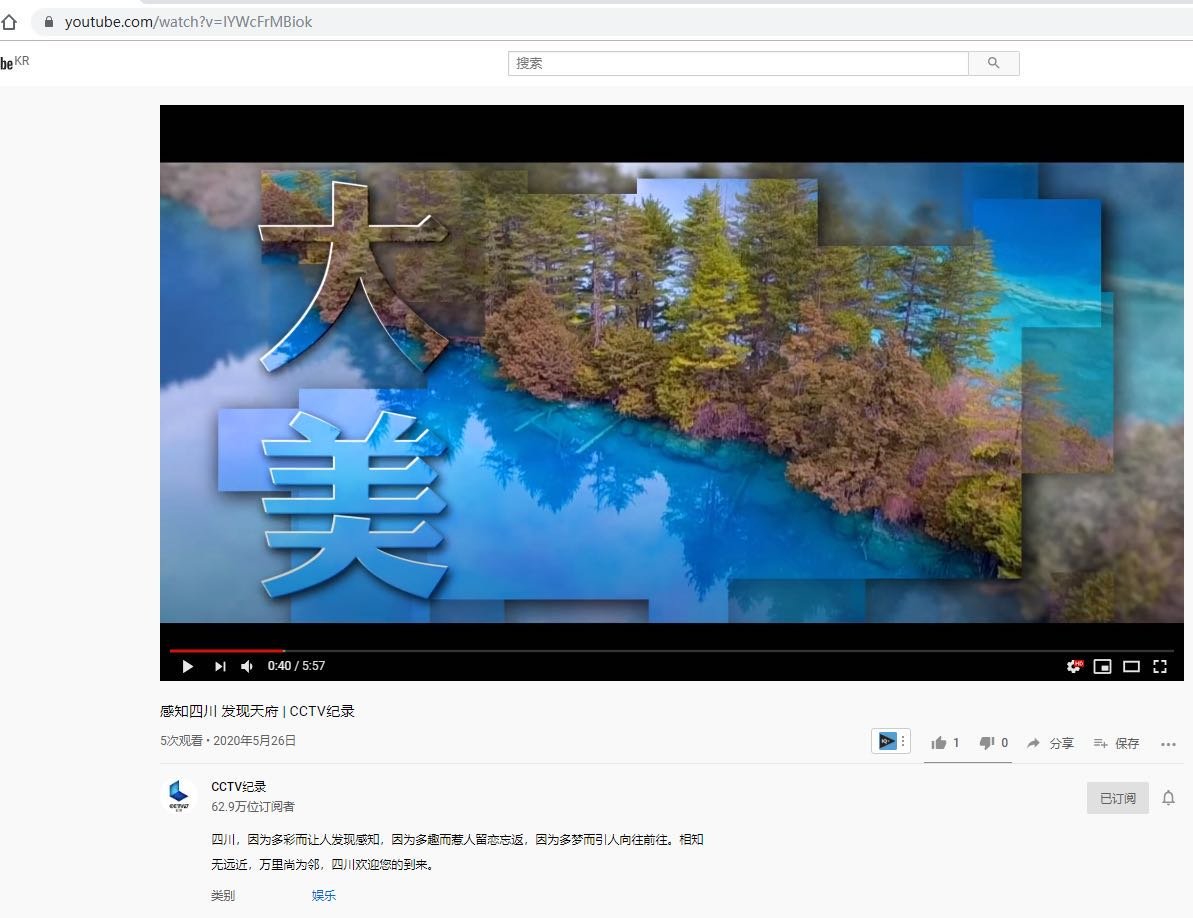This screenshot has width=1193, height=918.
Task: Click the magnifier search button
Action: coord(993,63)
